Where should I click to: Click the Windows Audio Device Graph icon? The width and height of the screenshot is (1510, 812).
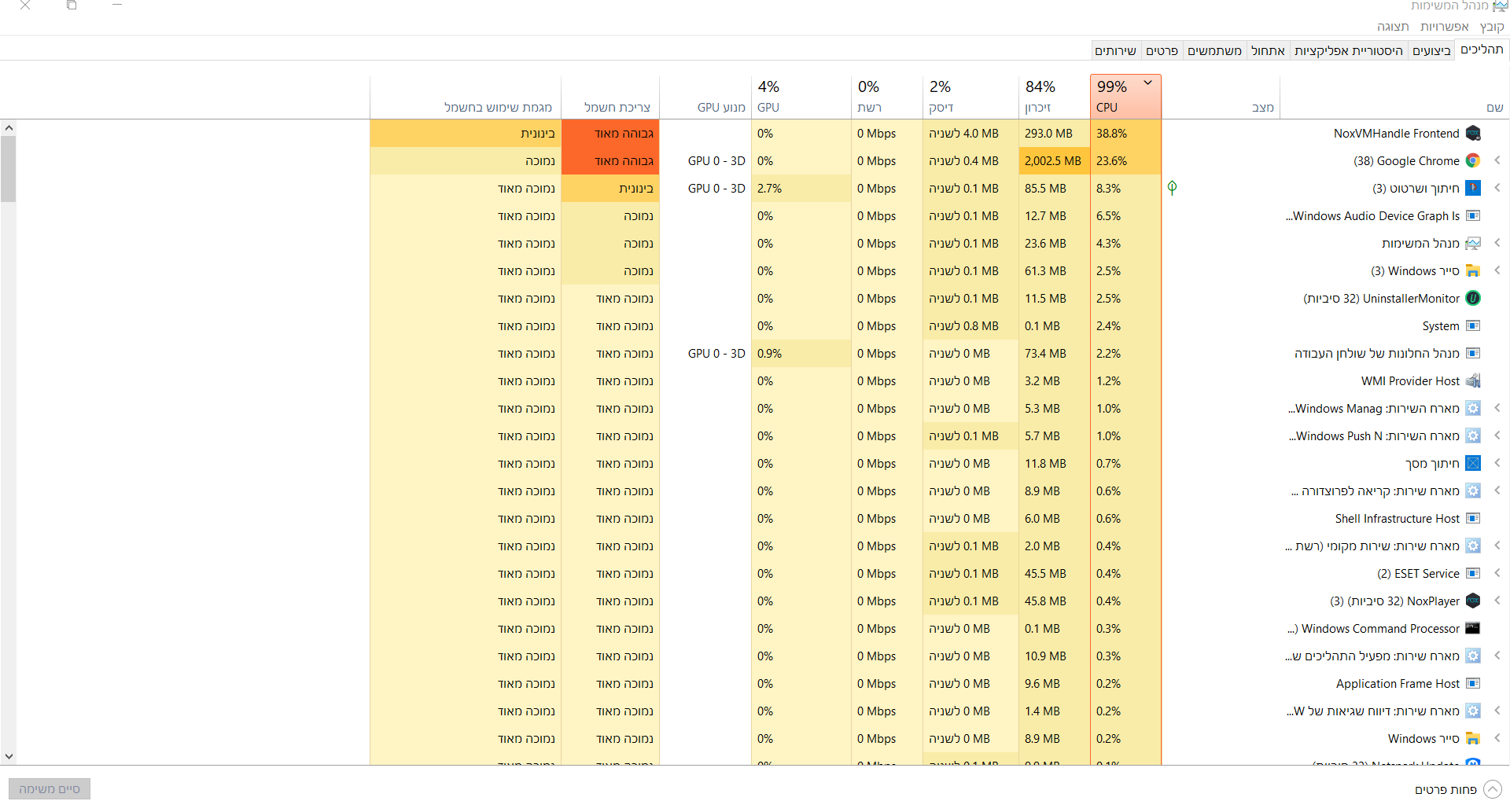coord(1473,216)
